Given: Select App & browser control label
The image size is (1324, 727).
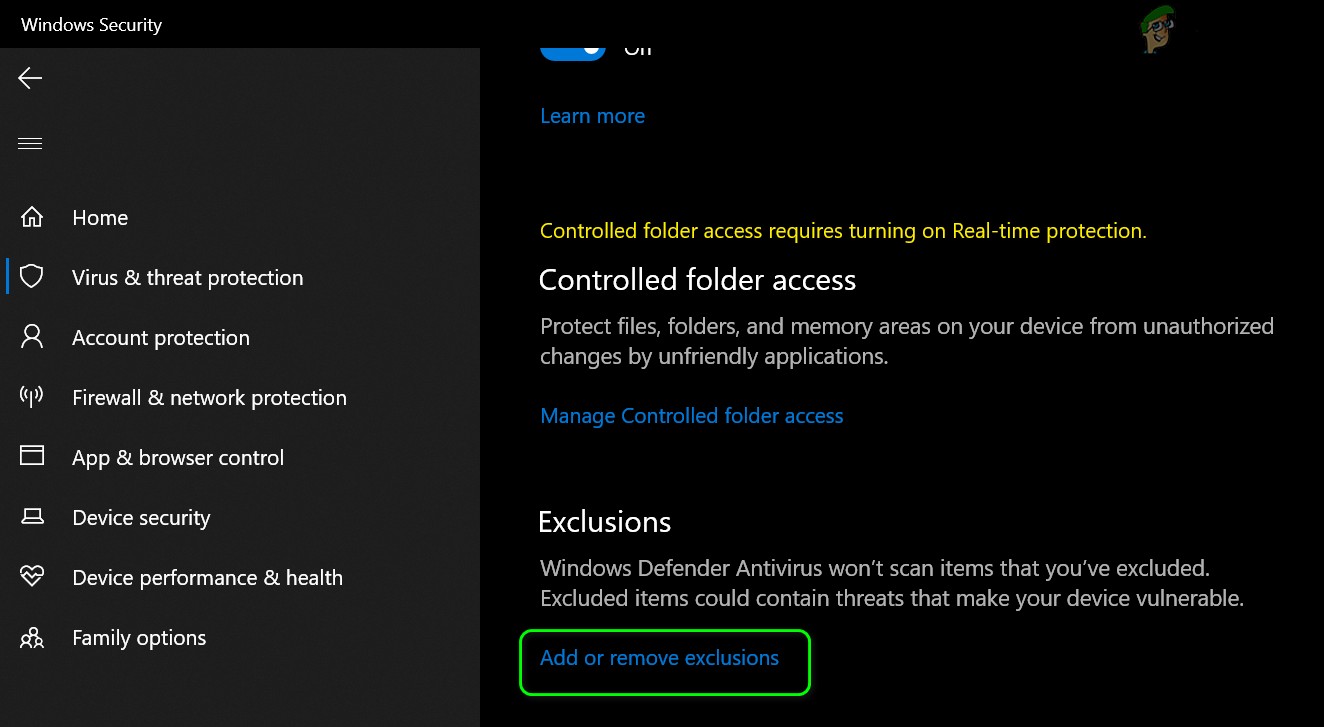Looking at the screenshot, I should click(178, 458).
